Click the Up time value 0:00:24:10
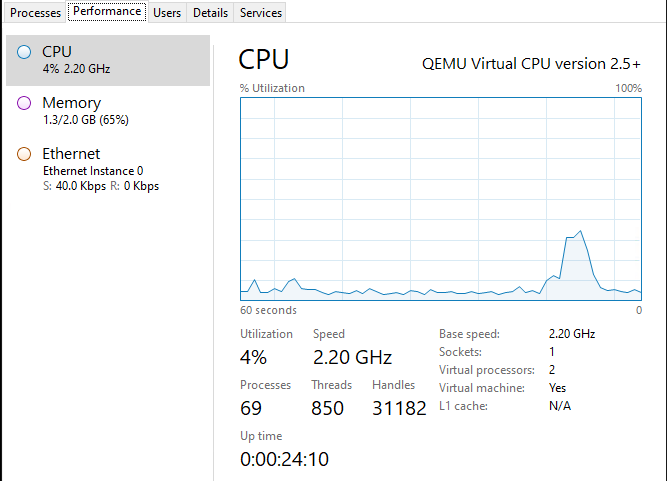The image size is (667, 481). [x=284, y=459]
